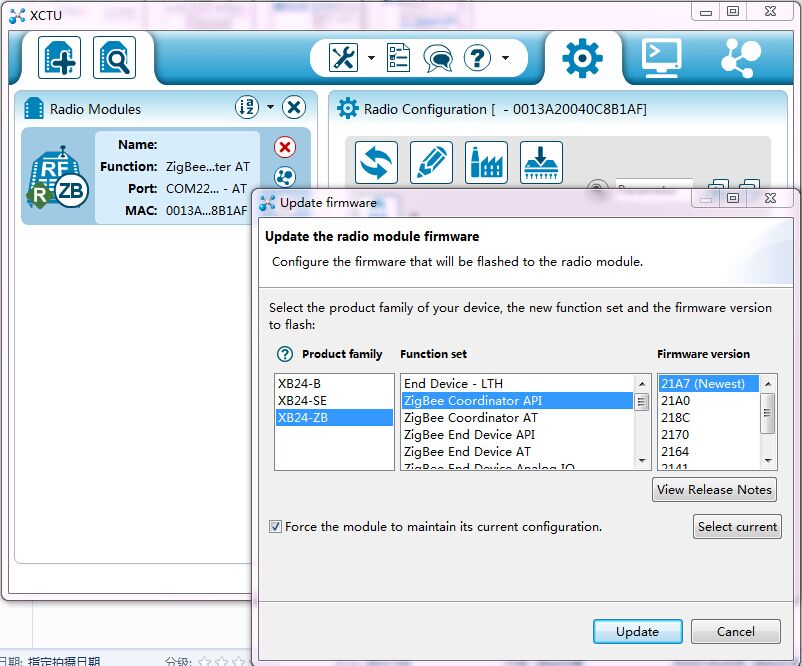Image resolution: width=802 pixels, height=666 pixels.
Task: Expand the sort modules dropdown arrow
Action: pos(270,107)
